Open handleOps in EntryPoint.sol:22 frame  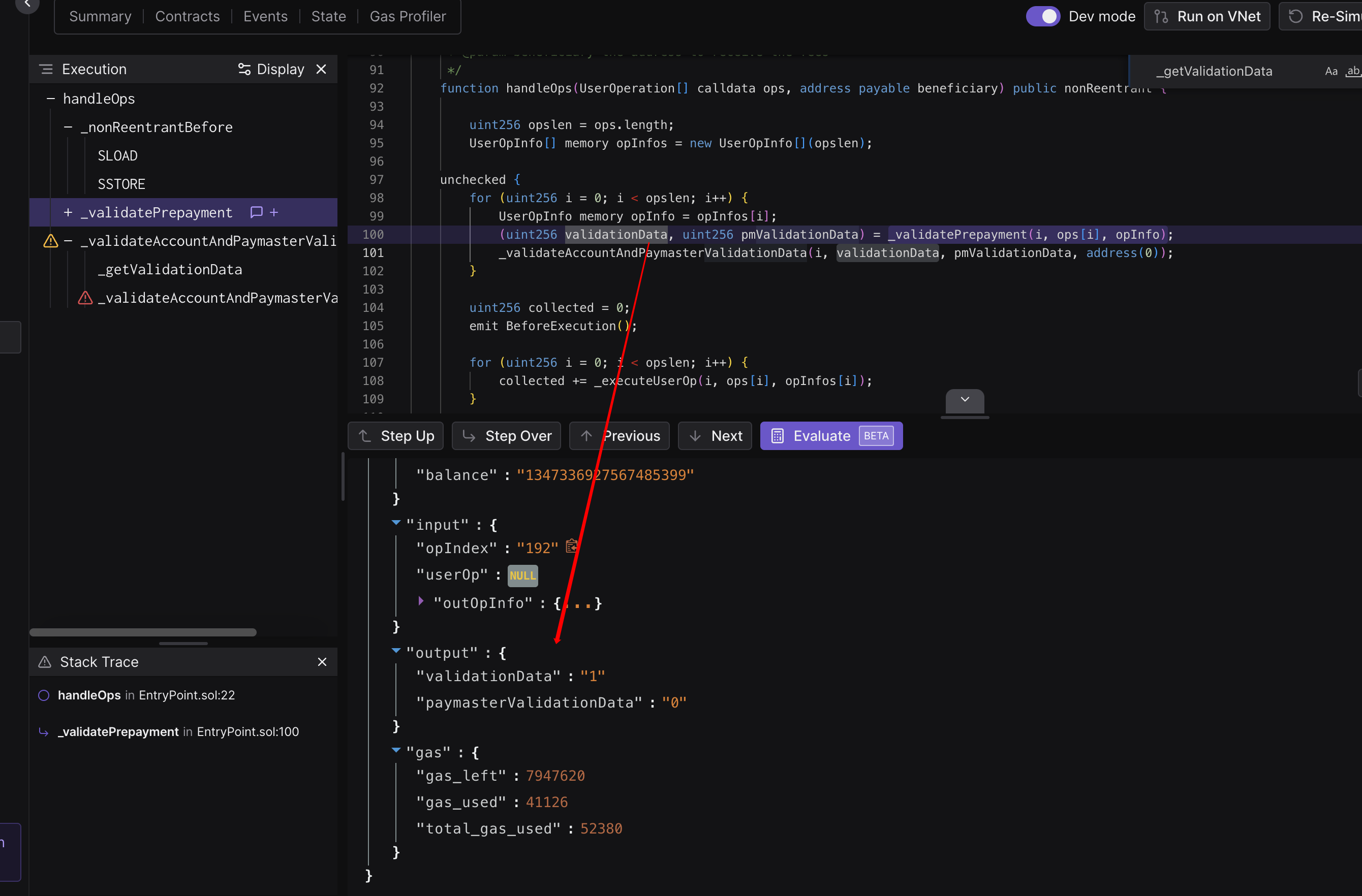[146, 695]
